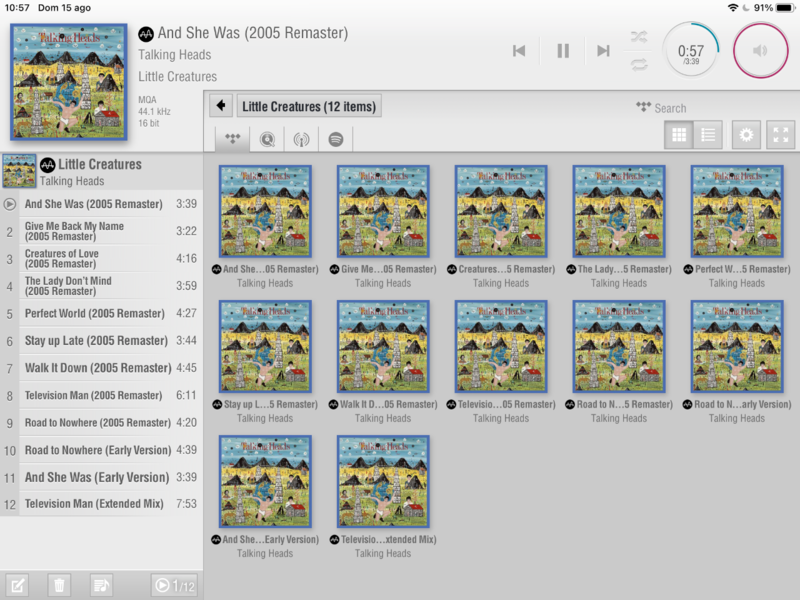The width and height of the screenshot is (800, 600).
Task: Enter fullscreen with the expand icon
Action: tap(780, 135)
